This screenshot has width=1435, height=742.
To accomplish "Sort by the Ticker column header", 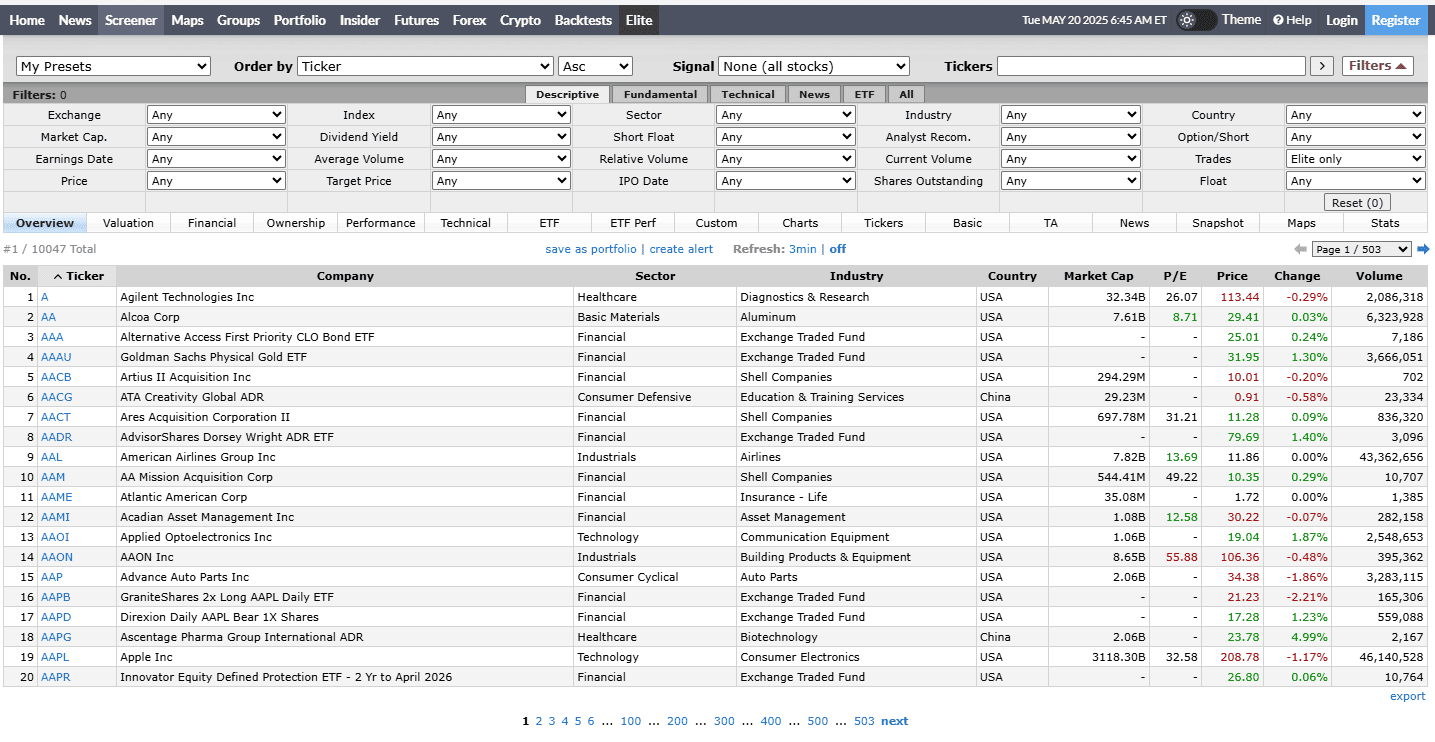I will point(78,276).
